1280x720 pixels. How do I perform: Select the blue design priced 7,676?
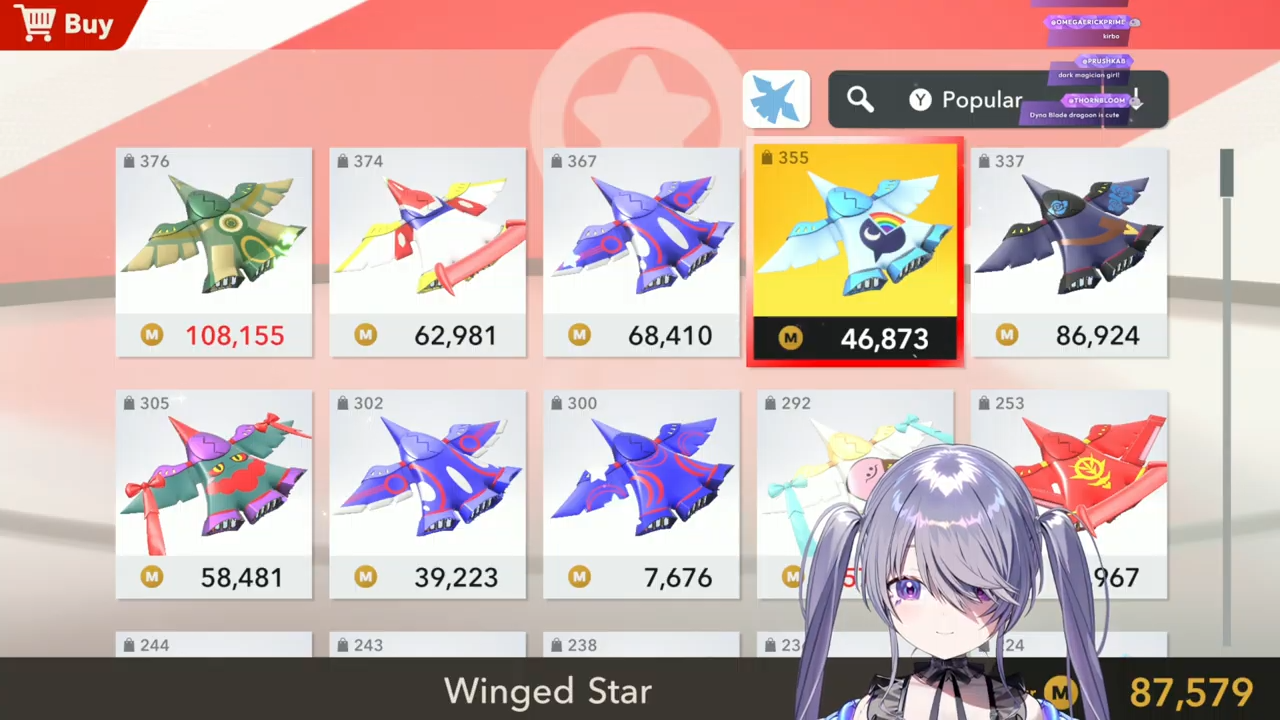[641, 494]
